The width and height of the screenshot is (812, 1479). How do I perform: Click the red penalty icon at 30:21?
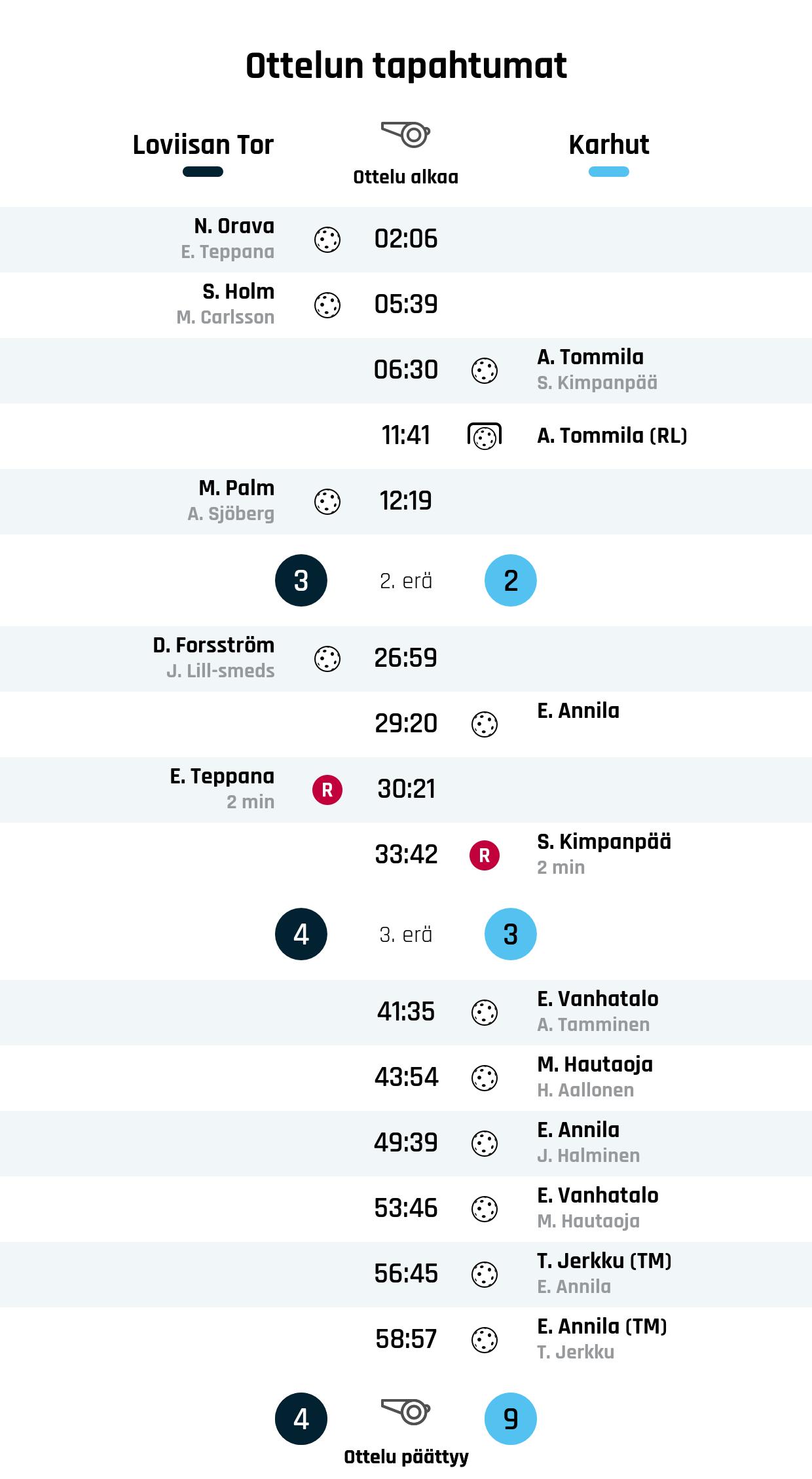[327, 790]
